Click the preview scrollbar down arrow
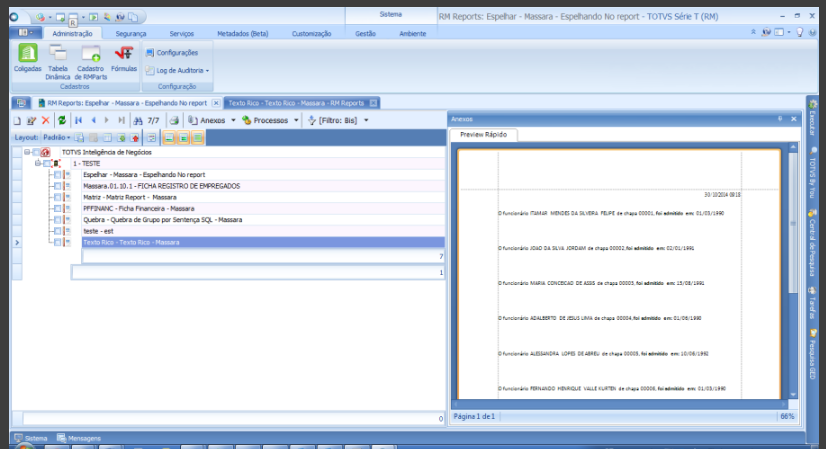This screenshot has width=826, height=449. click(793, 394)
